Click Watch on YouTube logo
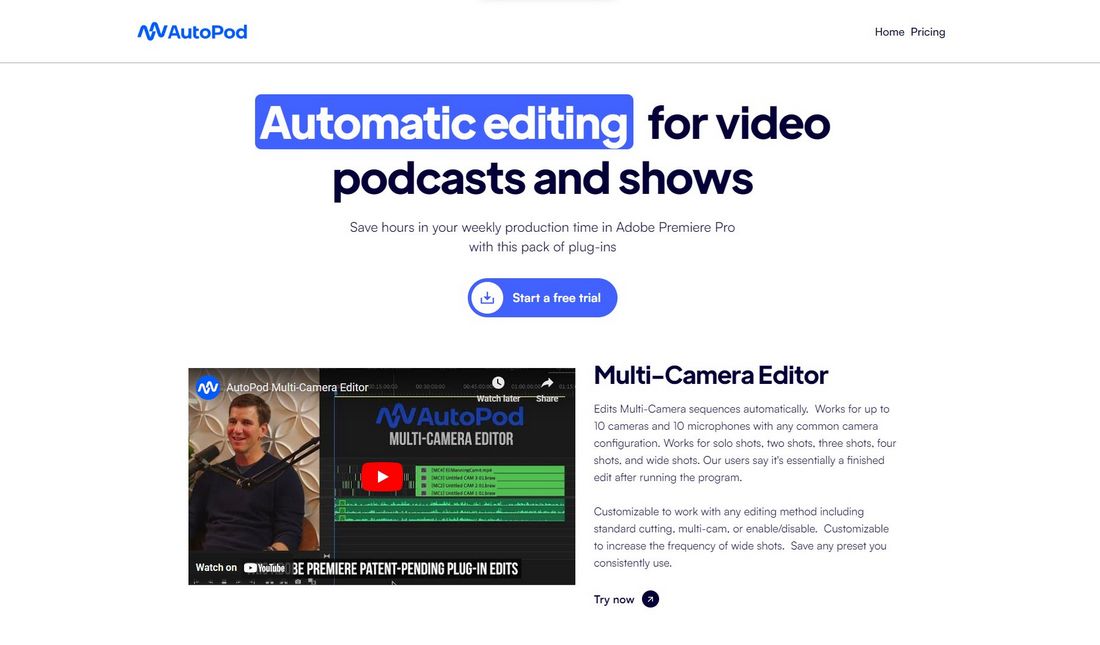 (x=240, y=568)
